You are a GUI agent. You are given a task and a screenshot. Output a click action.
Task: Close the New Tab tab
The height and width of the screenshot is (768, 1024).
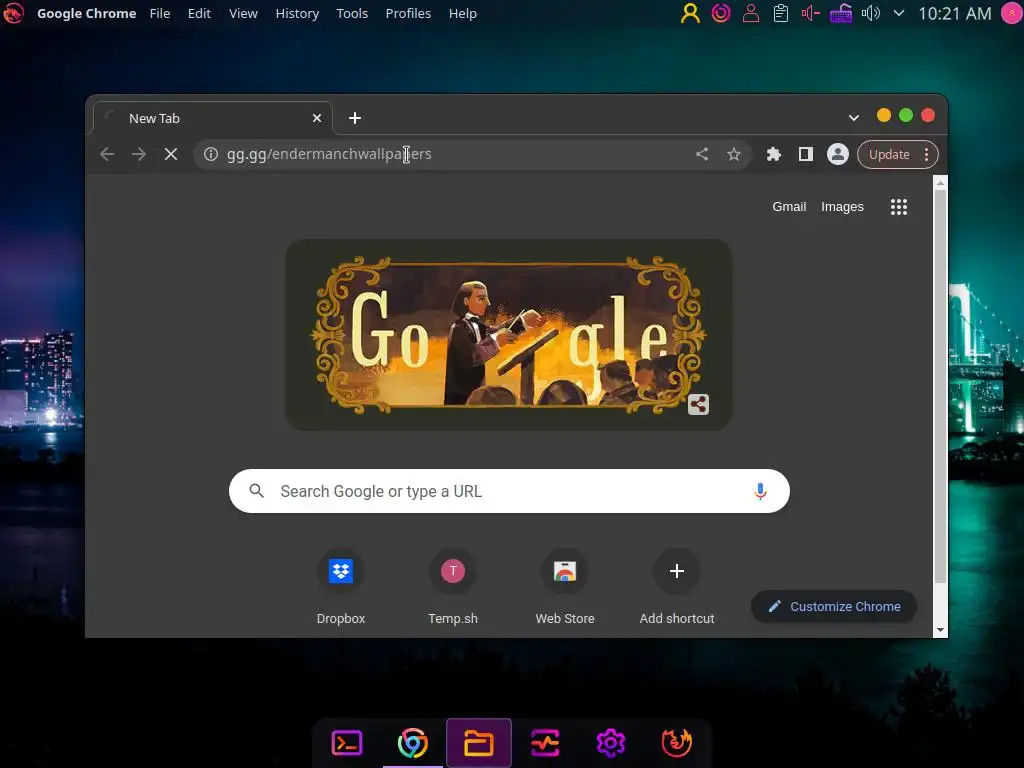317,118
